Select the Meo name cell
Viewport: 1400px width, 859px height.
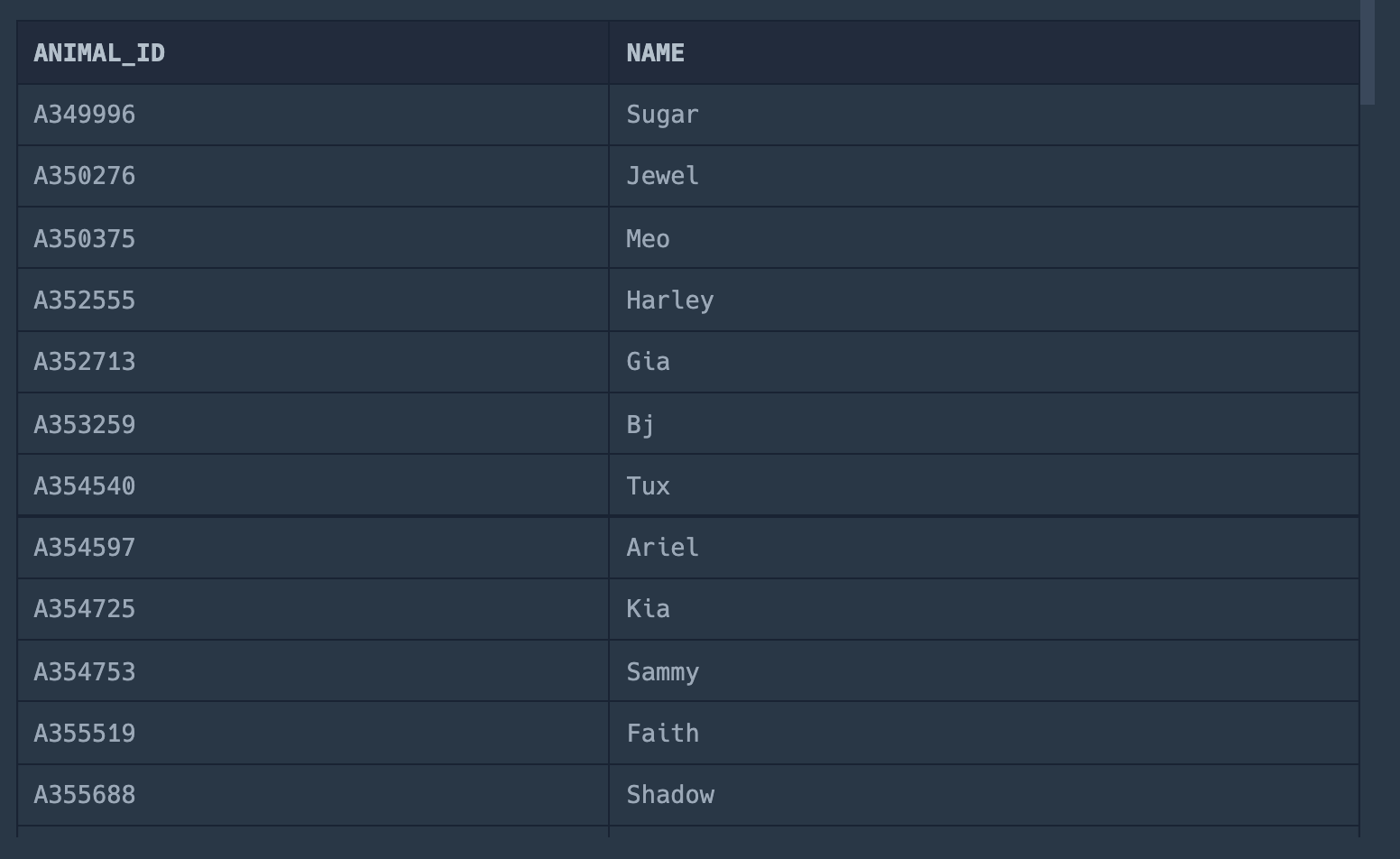(648, 239)
